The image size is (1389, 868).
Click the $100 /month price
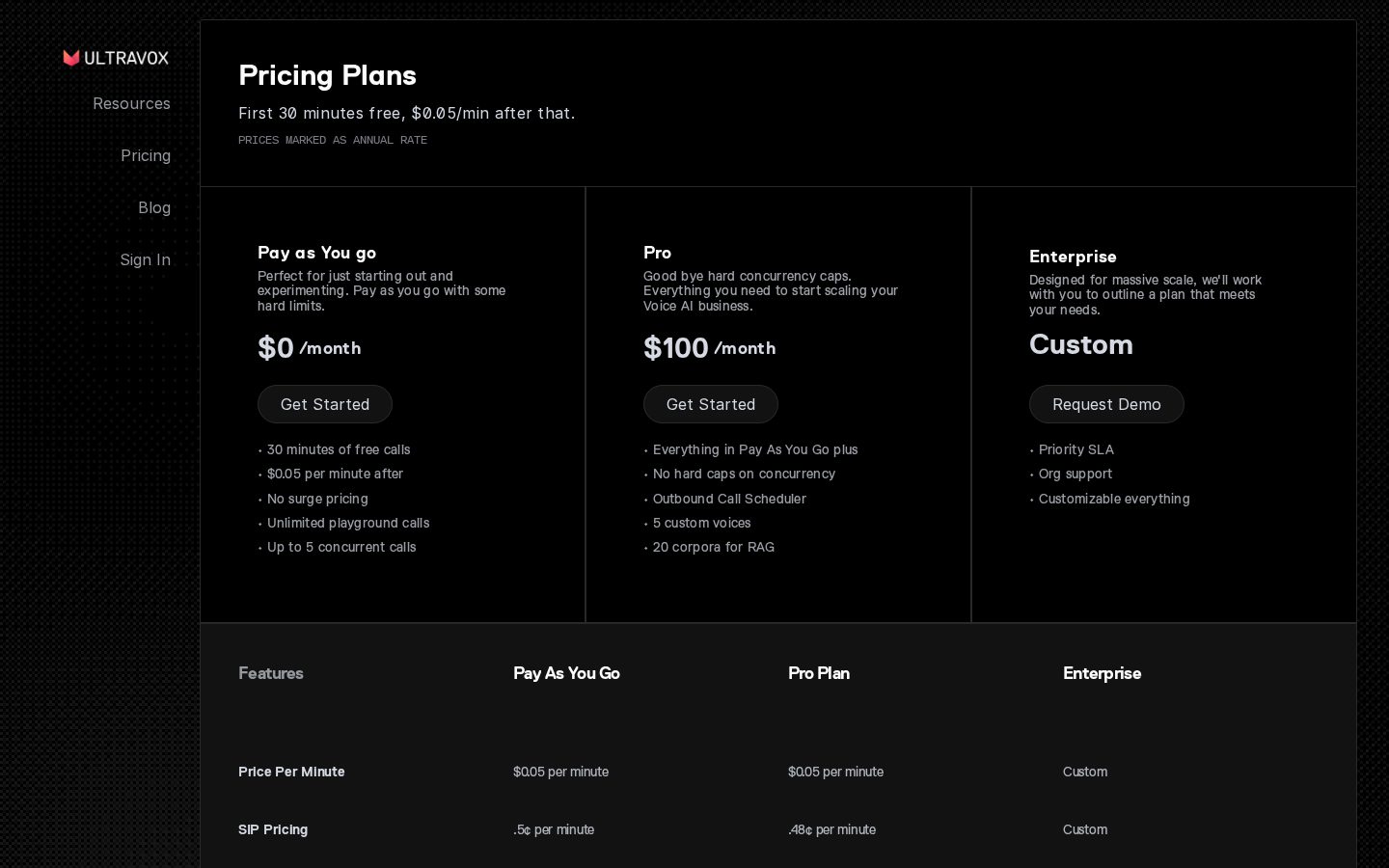[x=710, y=348]
